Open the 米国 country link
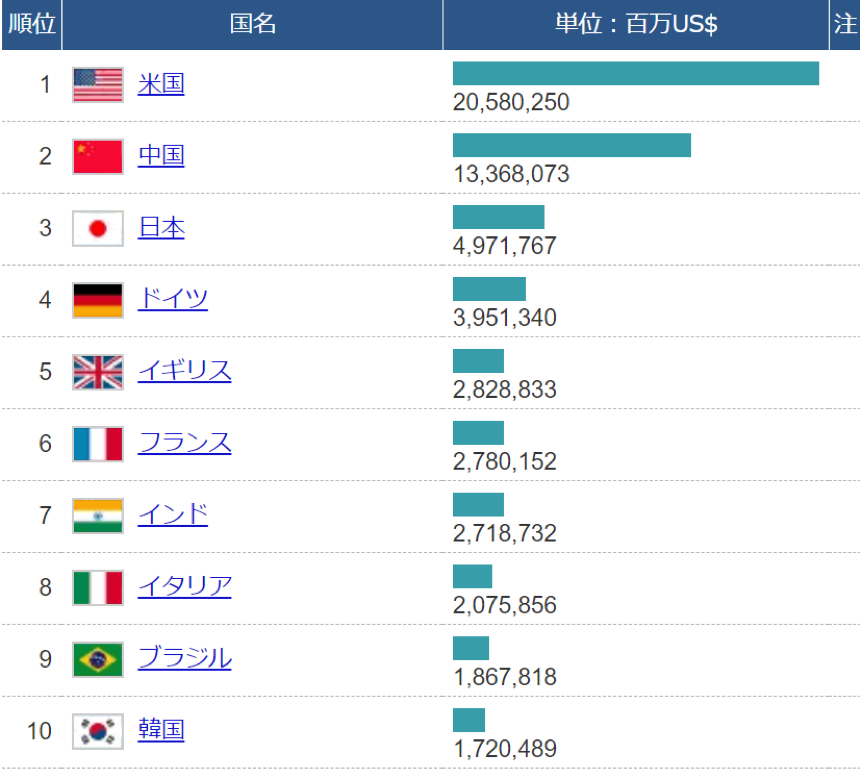The height and width of the screenshot is (777, 860). (161, 84)
